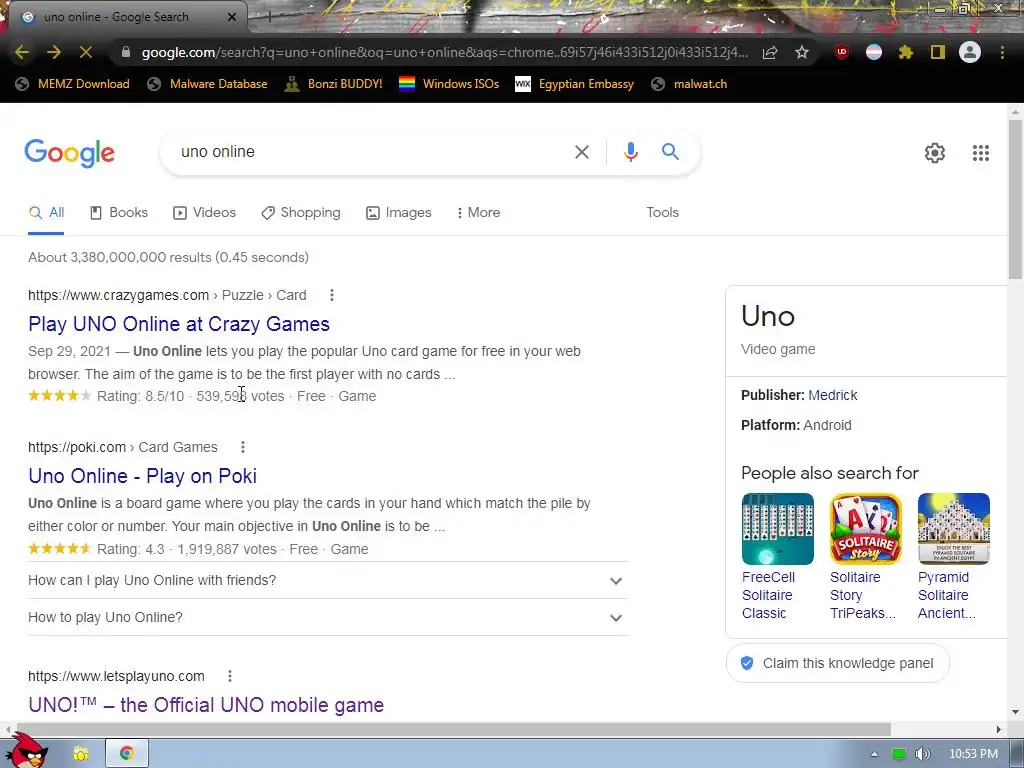This screenshot has height=768, width=1024.
Task: Open the Google apps grid
Action: pyautogui.click(x=980, y=153)
